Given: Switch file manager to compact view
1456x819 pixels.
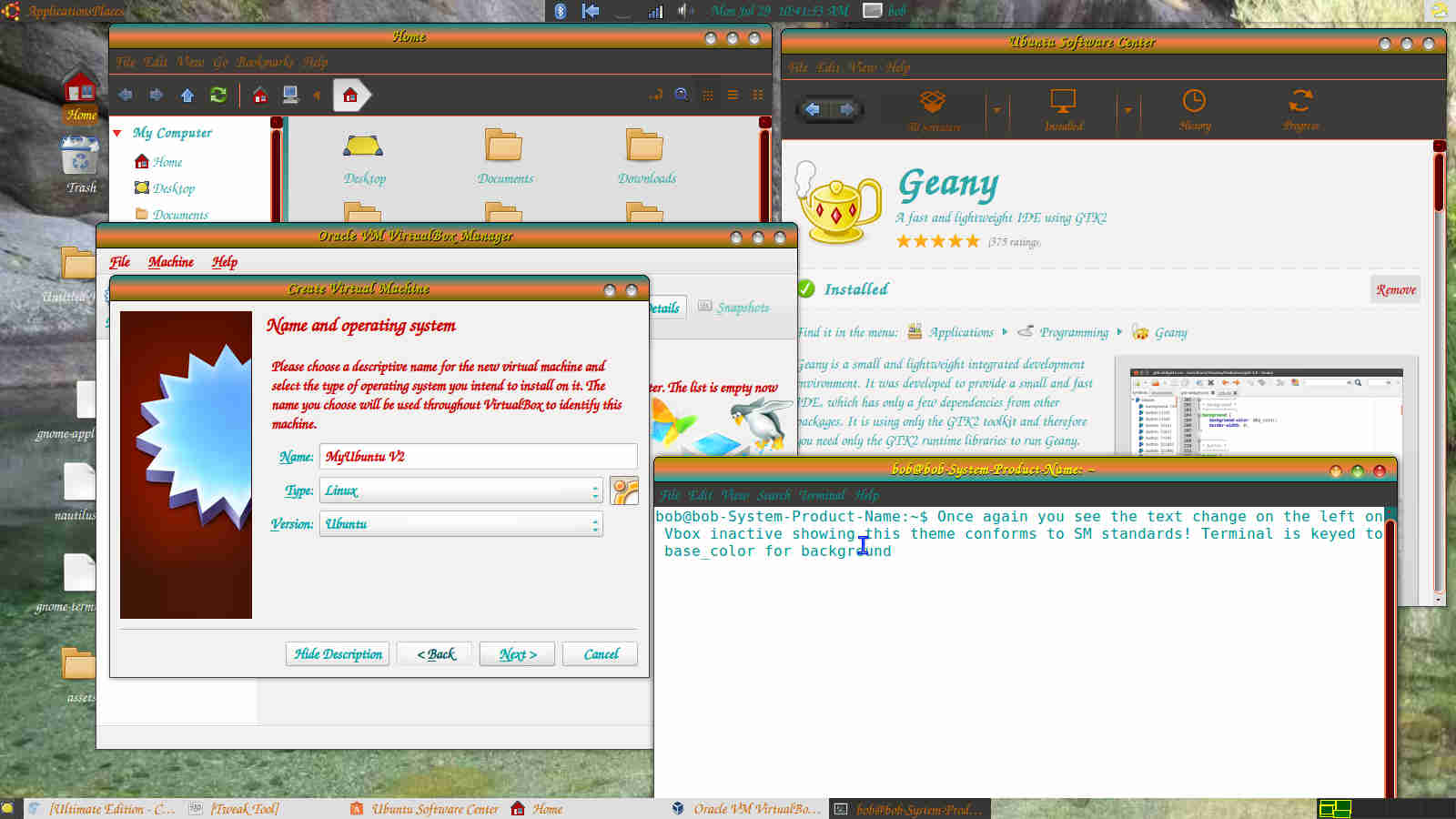Looking at the screenshot, I should [x=758, y=95].
